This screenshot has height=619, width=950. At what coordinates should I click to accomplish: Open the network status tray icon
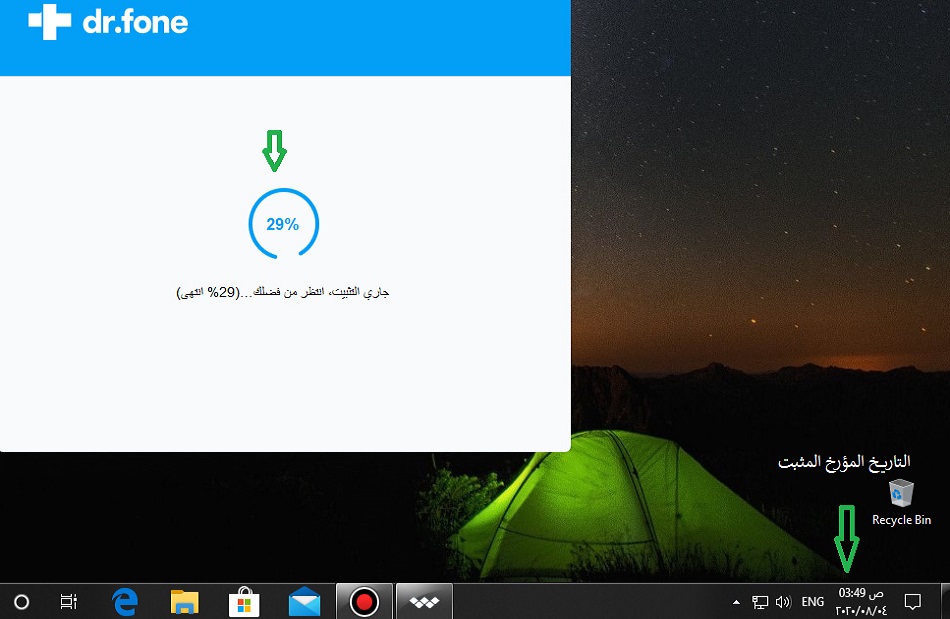point(760,602)
